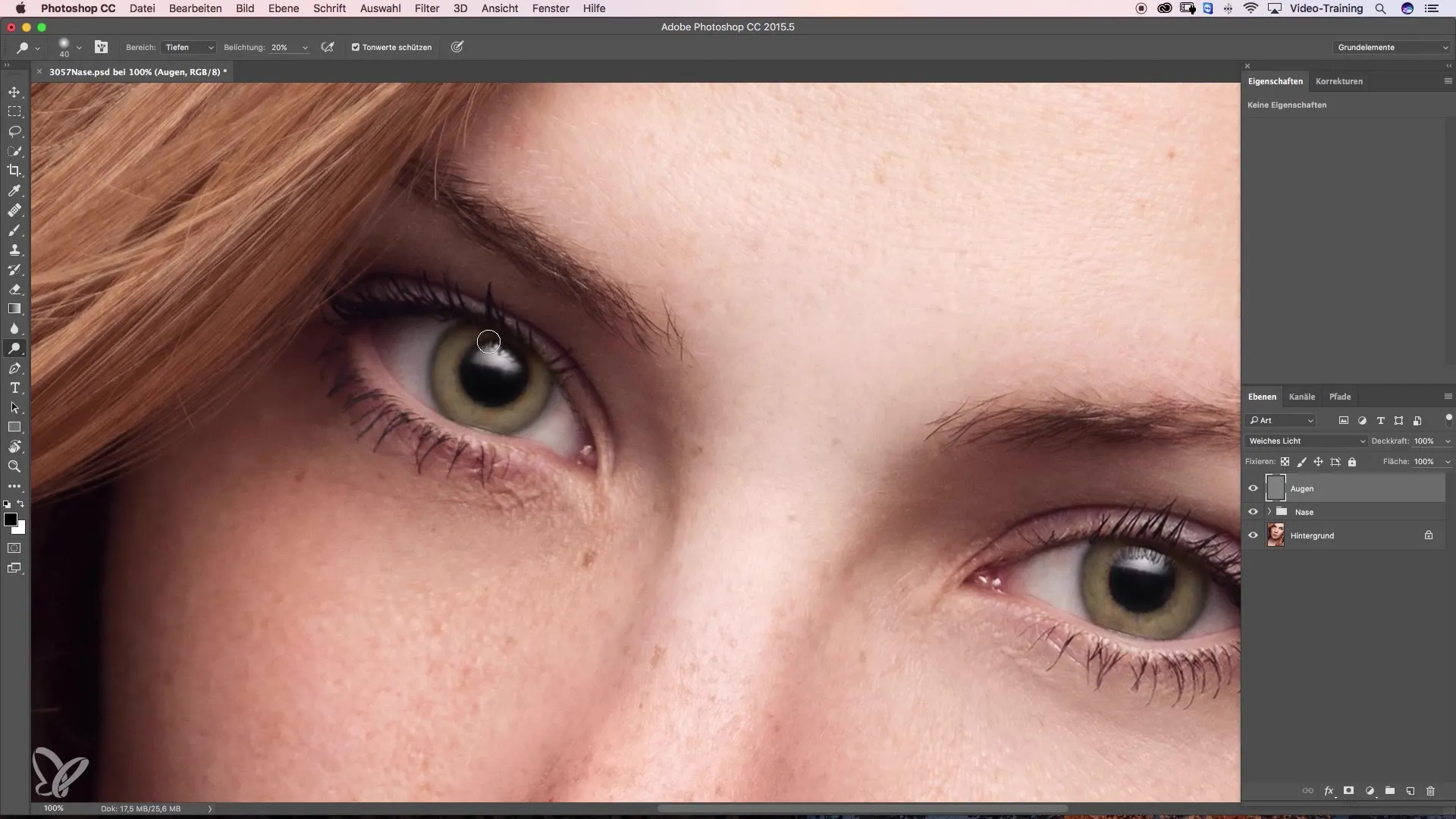Switch to the Korrekturen tab
The image size is (1456, 819).
(1339, 81)
